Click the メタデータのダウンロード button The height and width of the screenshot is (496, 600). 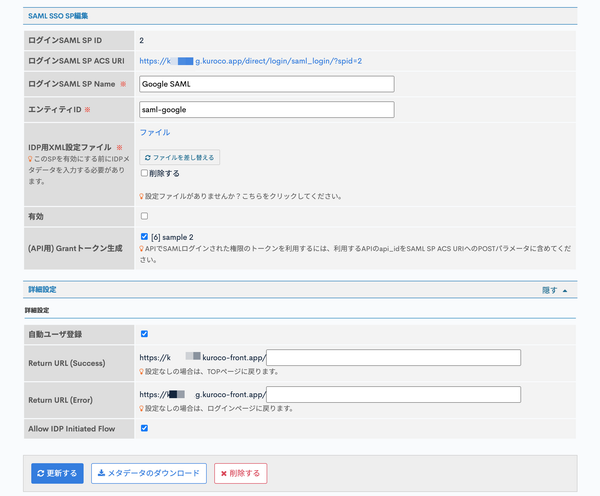click(x=149, y=473)
